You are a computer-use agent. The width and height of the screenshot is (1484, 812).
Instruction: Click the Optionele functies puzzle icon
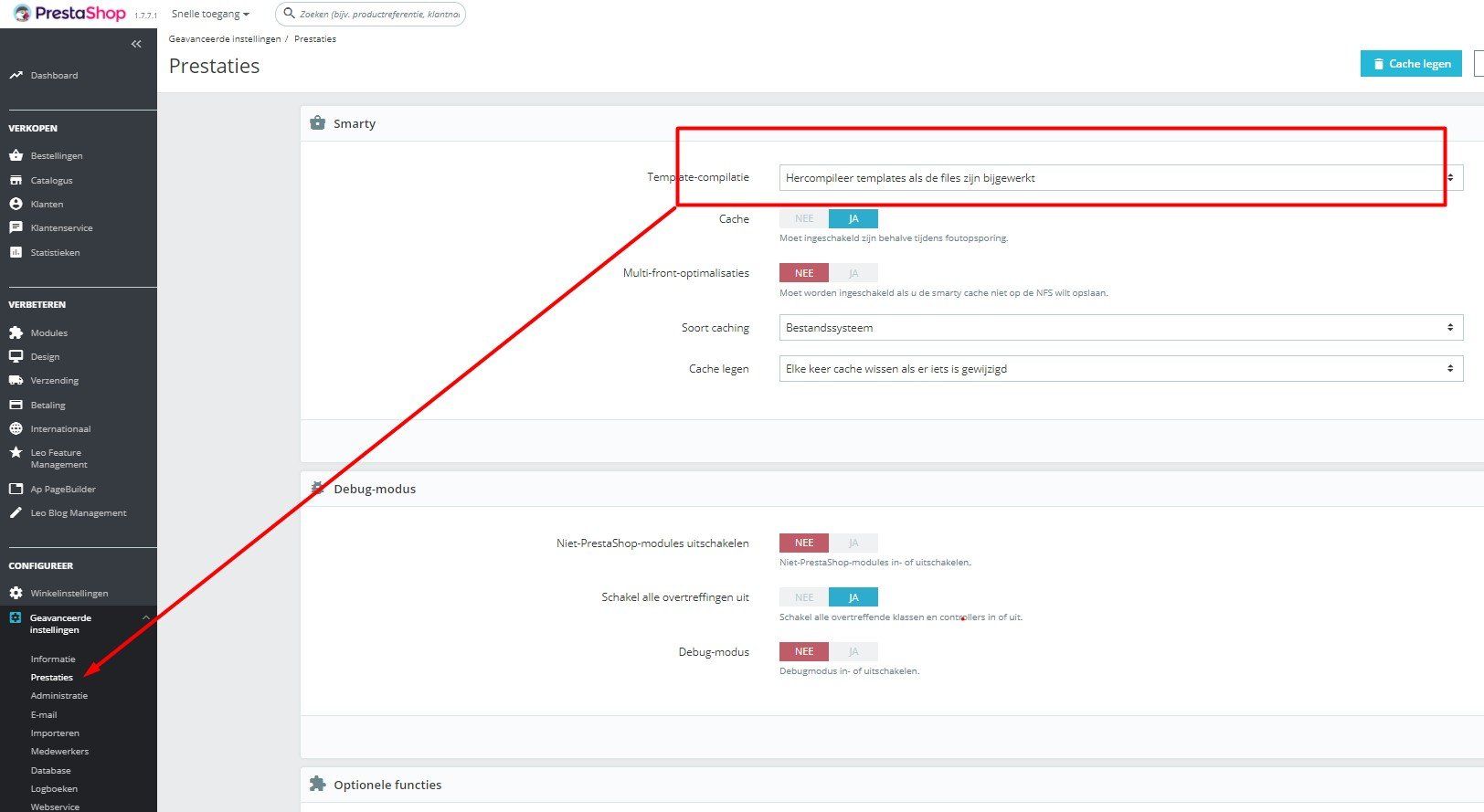pos(317,784)
